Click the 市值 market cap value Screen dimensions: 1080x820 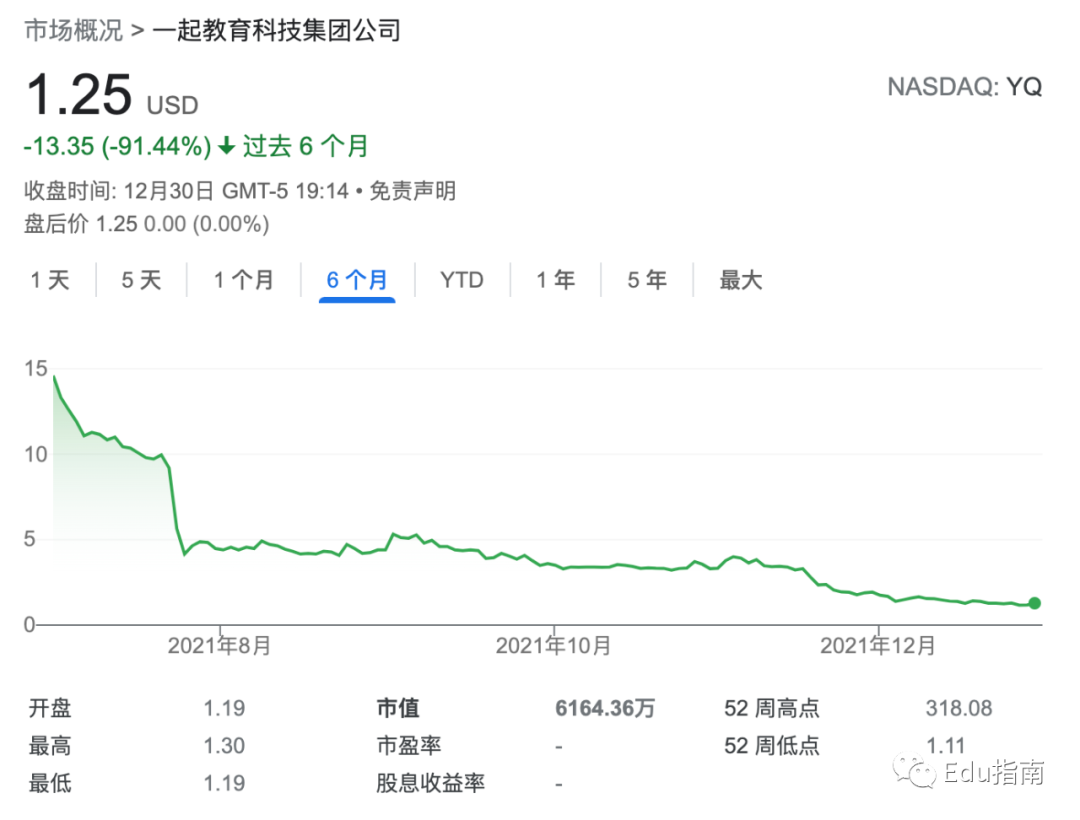[605, 708]
